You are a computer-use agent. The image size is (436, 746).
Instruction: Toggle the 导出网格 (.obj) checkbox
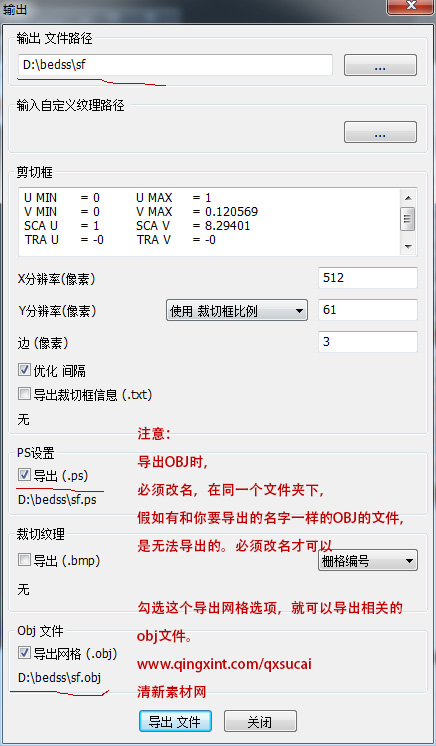[24, 653]
